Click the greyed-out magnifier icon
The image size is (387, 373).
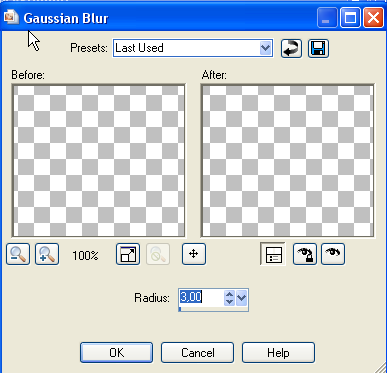[158, 254]
